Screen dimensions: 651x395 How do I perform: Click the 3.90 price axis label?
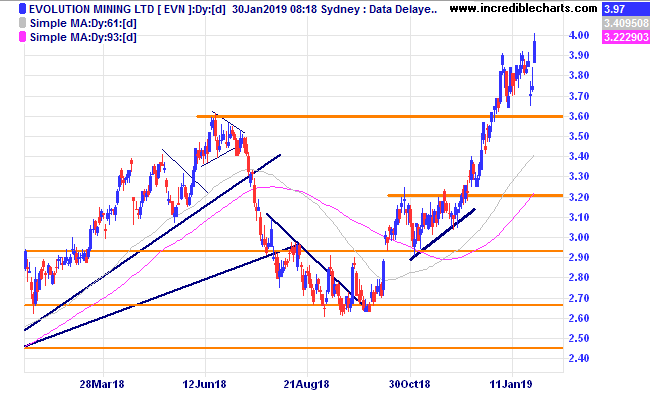click(x=579, y=55)
